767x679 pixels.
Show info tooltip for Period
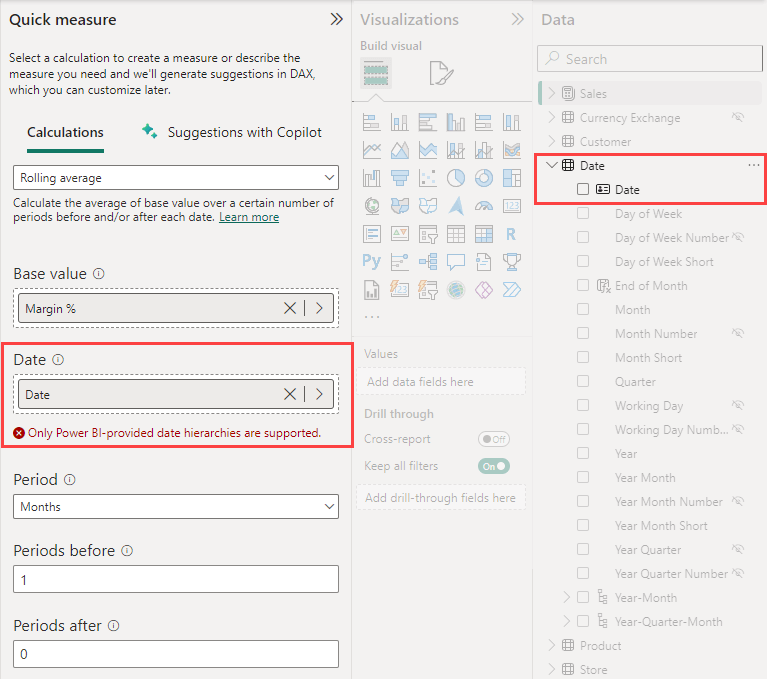tap(70, 479)
